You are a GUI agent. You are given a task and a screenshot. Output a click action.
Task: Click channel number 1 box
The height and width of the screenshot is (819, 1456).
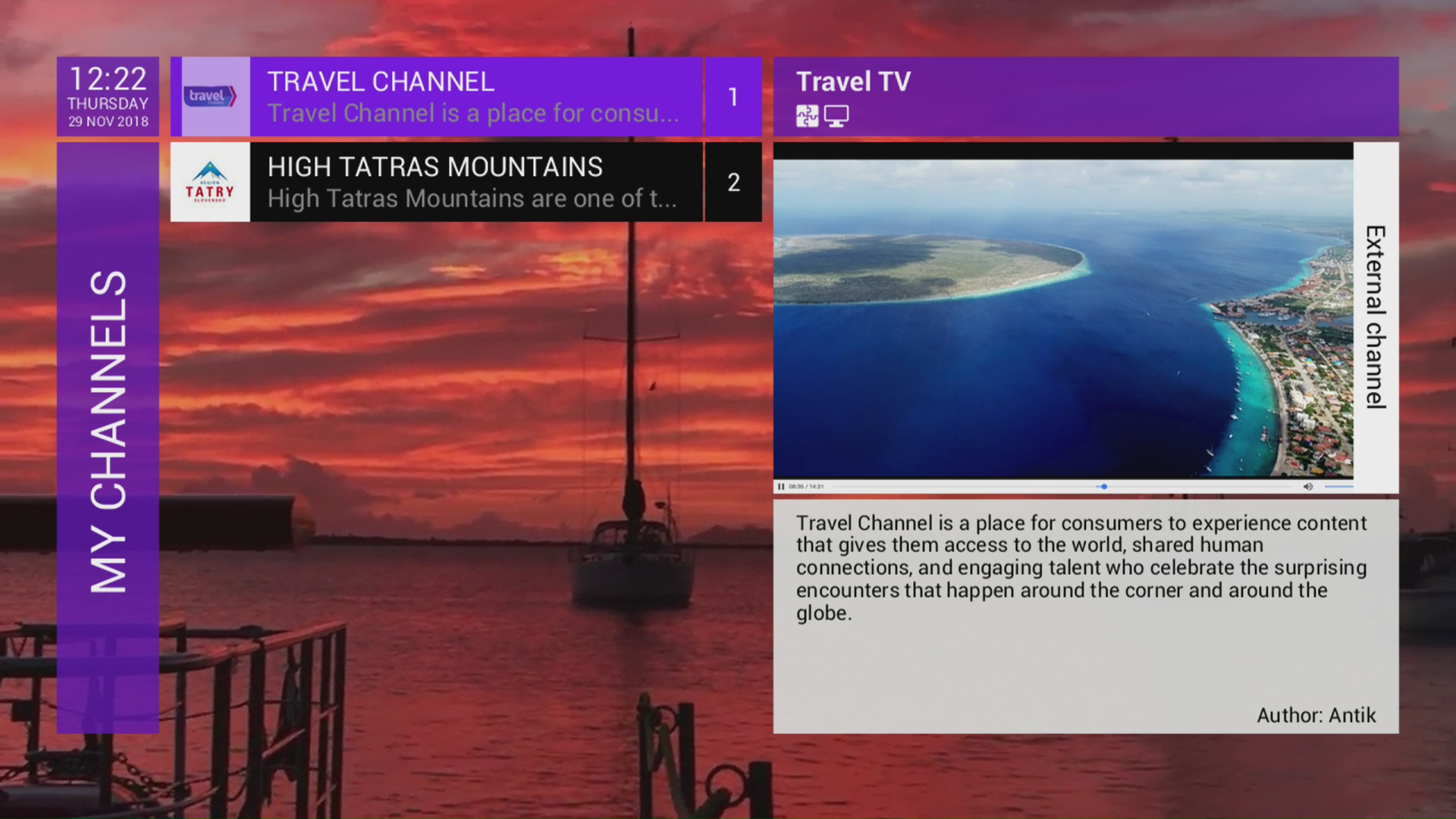pos(733,96)
